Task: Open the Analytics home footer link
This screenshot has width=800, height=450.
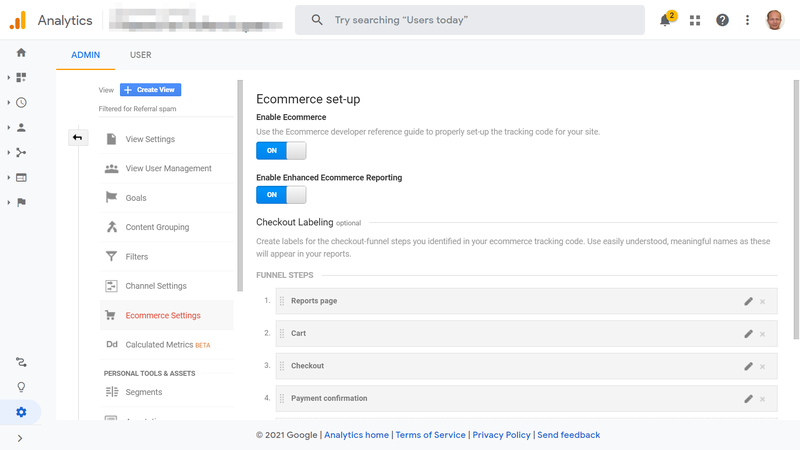Action: tap(356, 435)
